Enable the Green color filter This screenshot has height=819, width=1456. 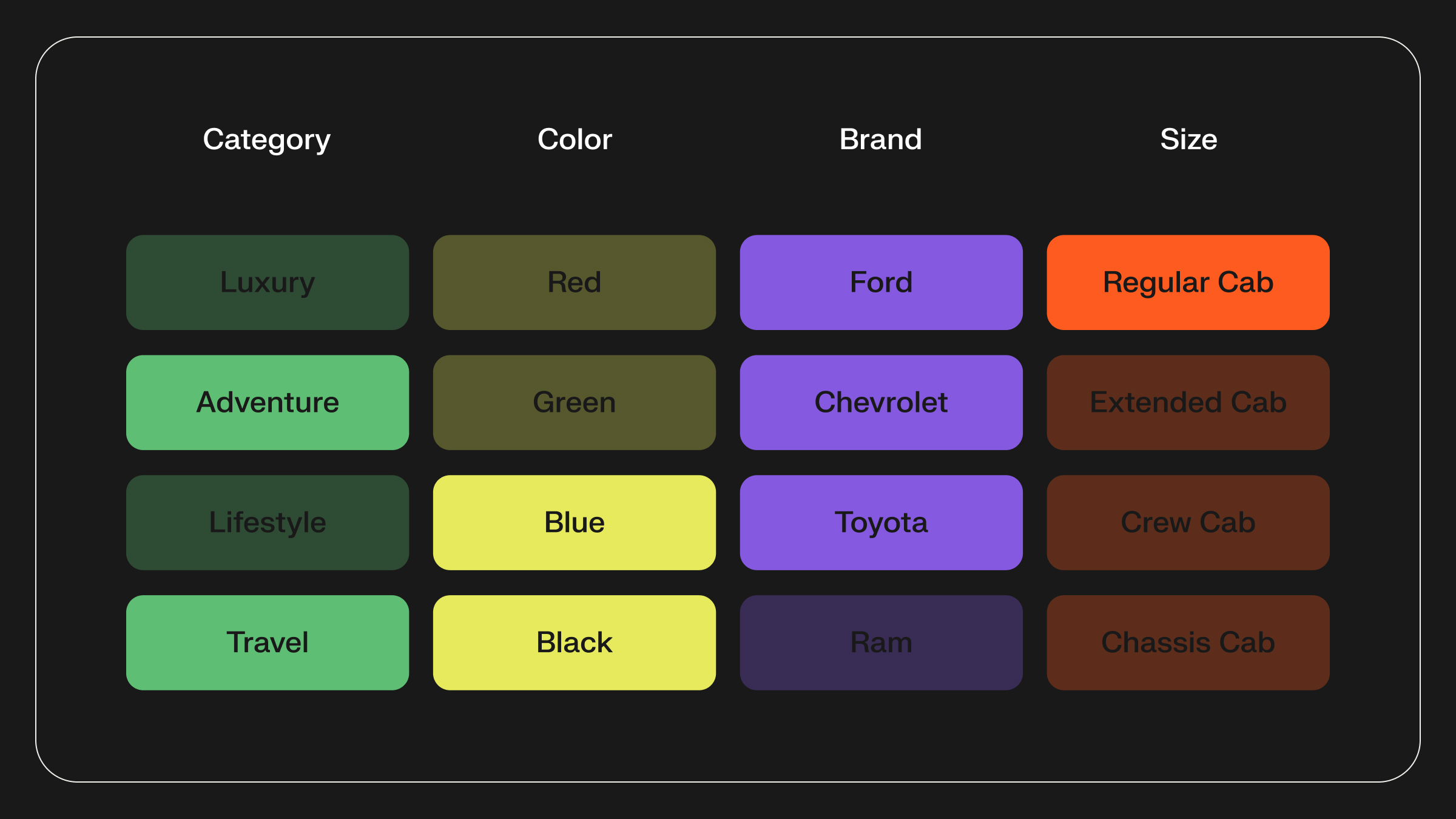pos(575,403)
